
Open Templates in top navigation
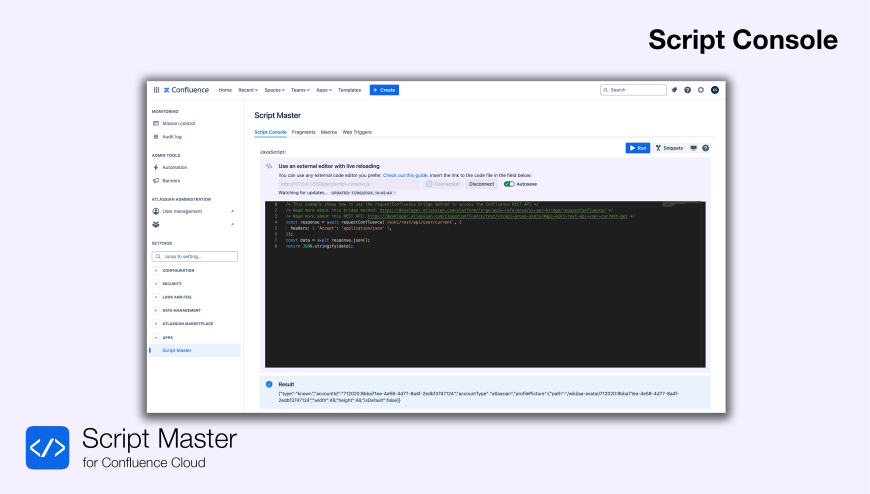[x=350, y=90]
